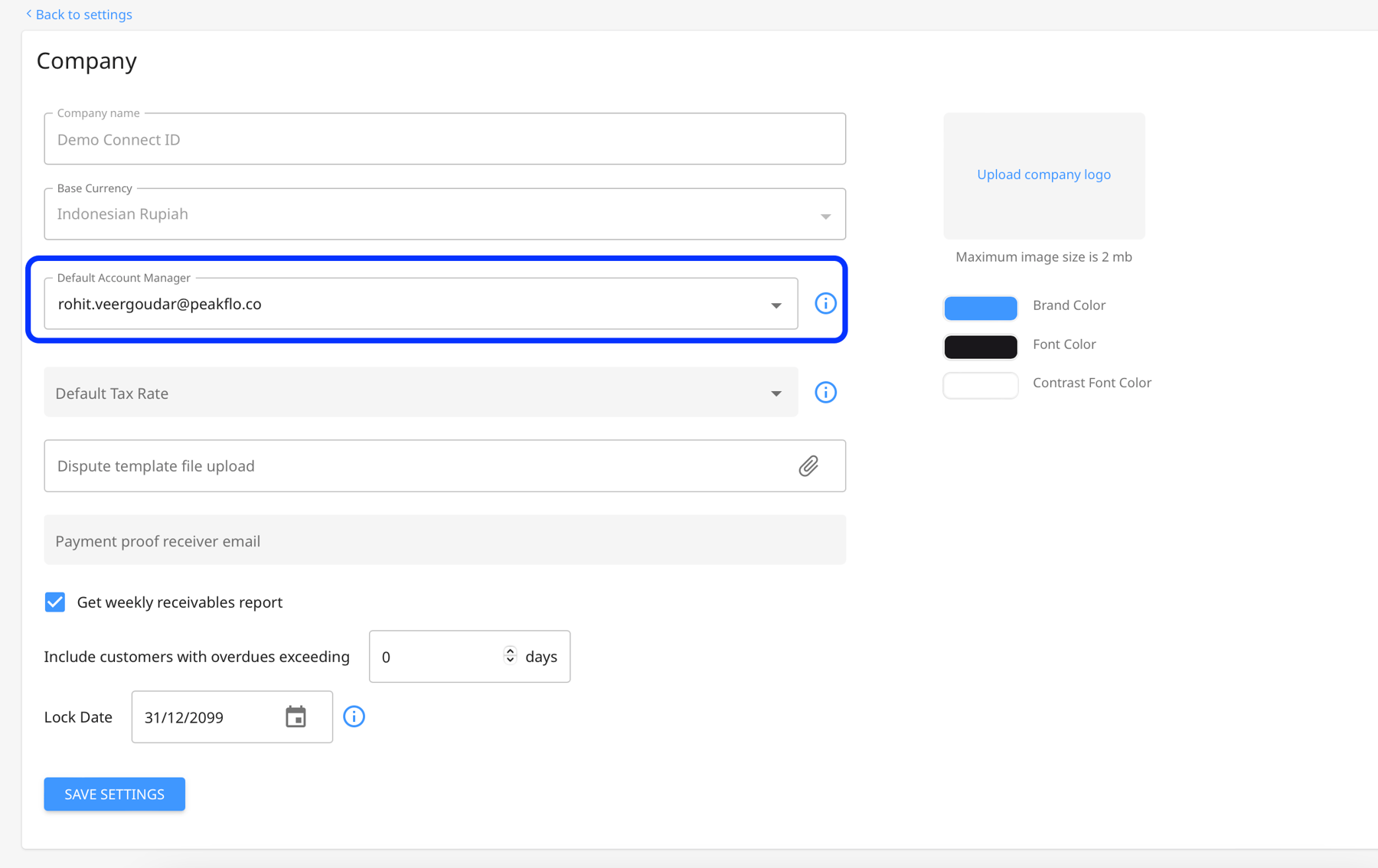Click the SAVE SETTINGS button
Viewport: 1378px width, 868px height.
(115, 795)
